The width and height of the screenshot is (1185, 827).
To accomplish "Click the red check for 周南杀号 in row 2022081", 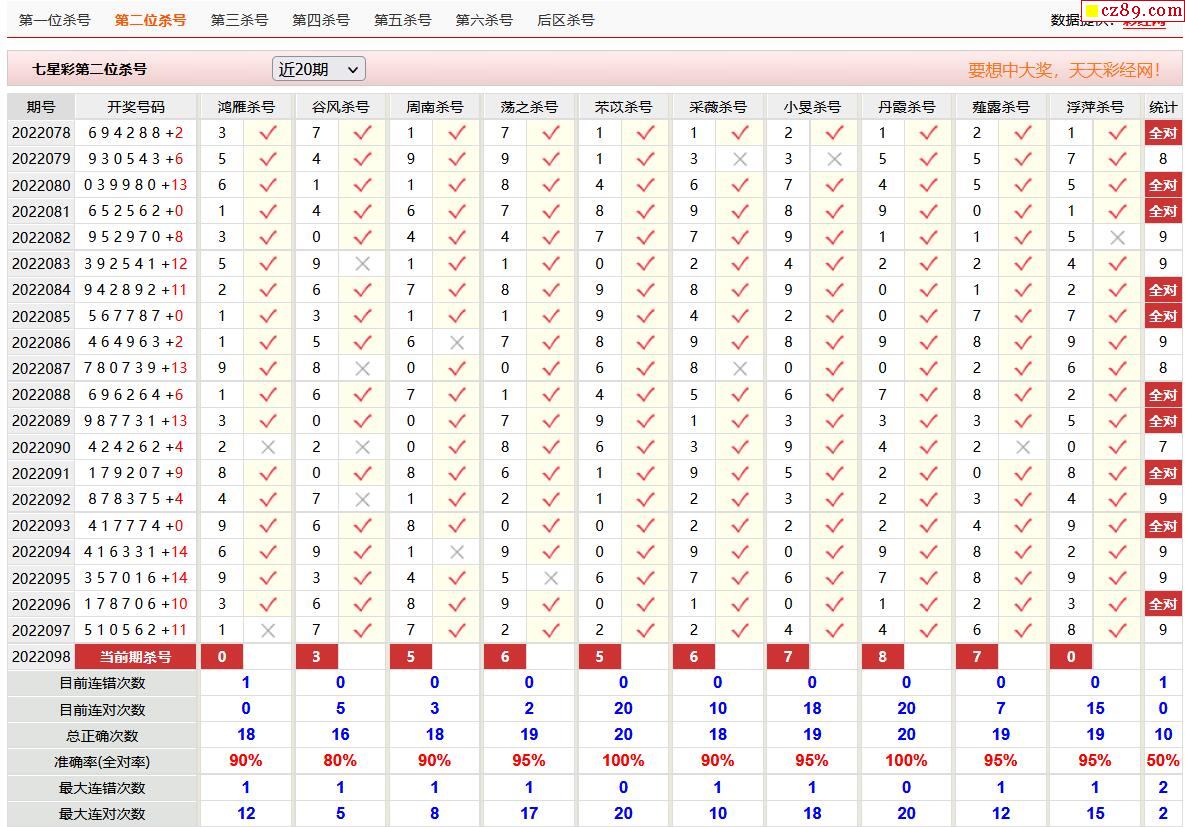I will pyautogui.click(x=456, y=211).
